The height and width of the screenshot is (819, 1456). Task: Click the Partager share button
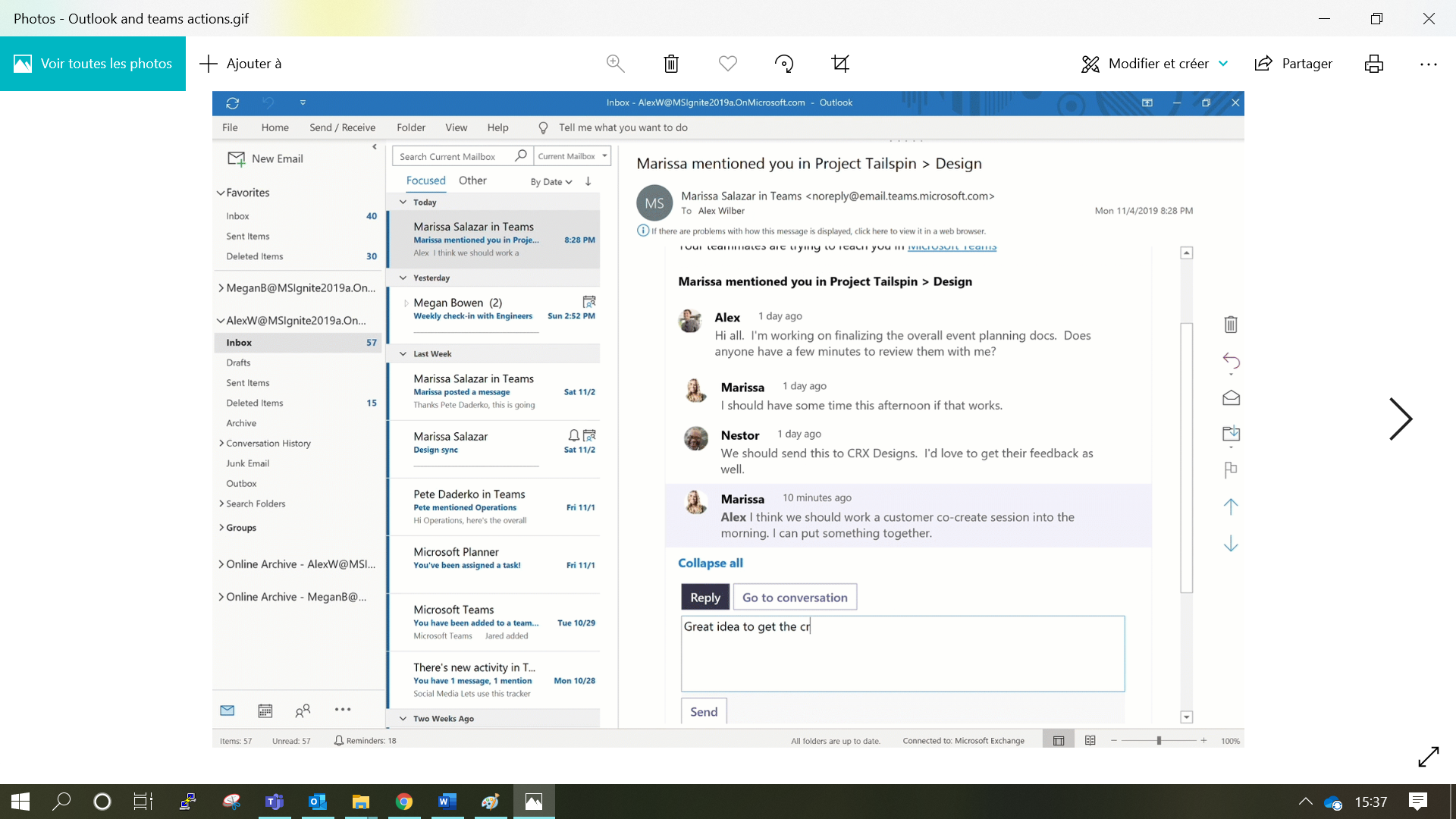(x=1294, y=64)
